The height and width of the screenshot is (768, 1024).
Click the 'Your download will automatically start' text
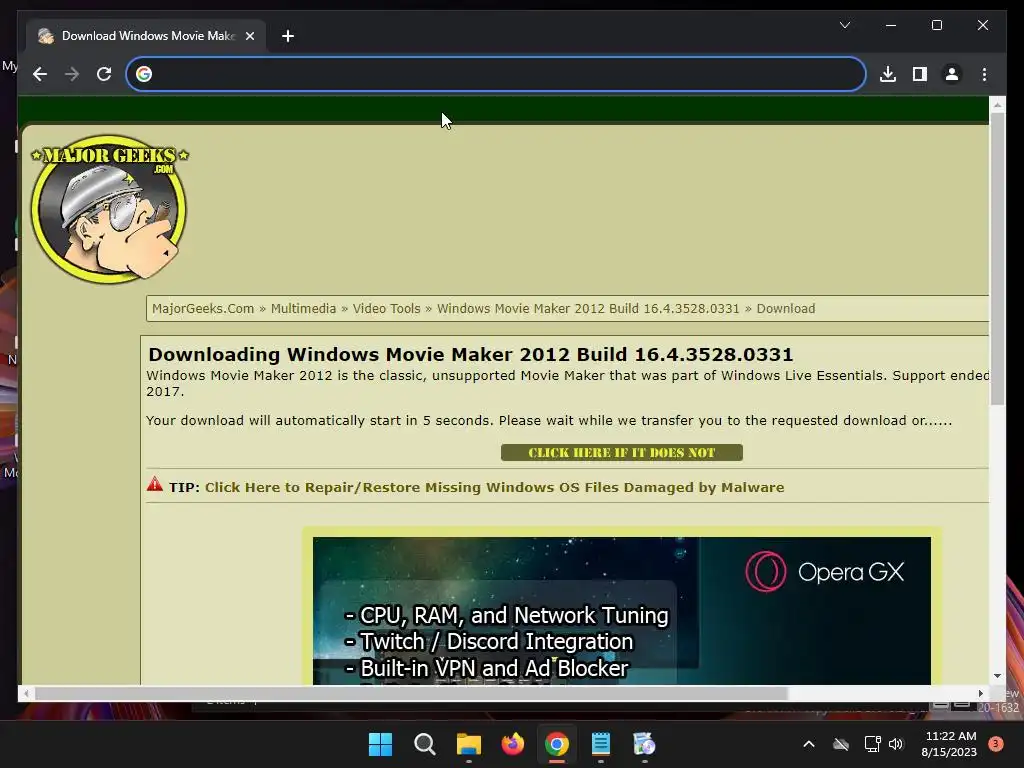[x=549, y=421]
